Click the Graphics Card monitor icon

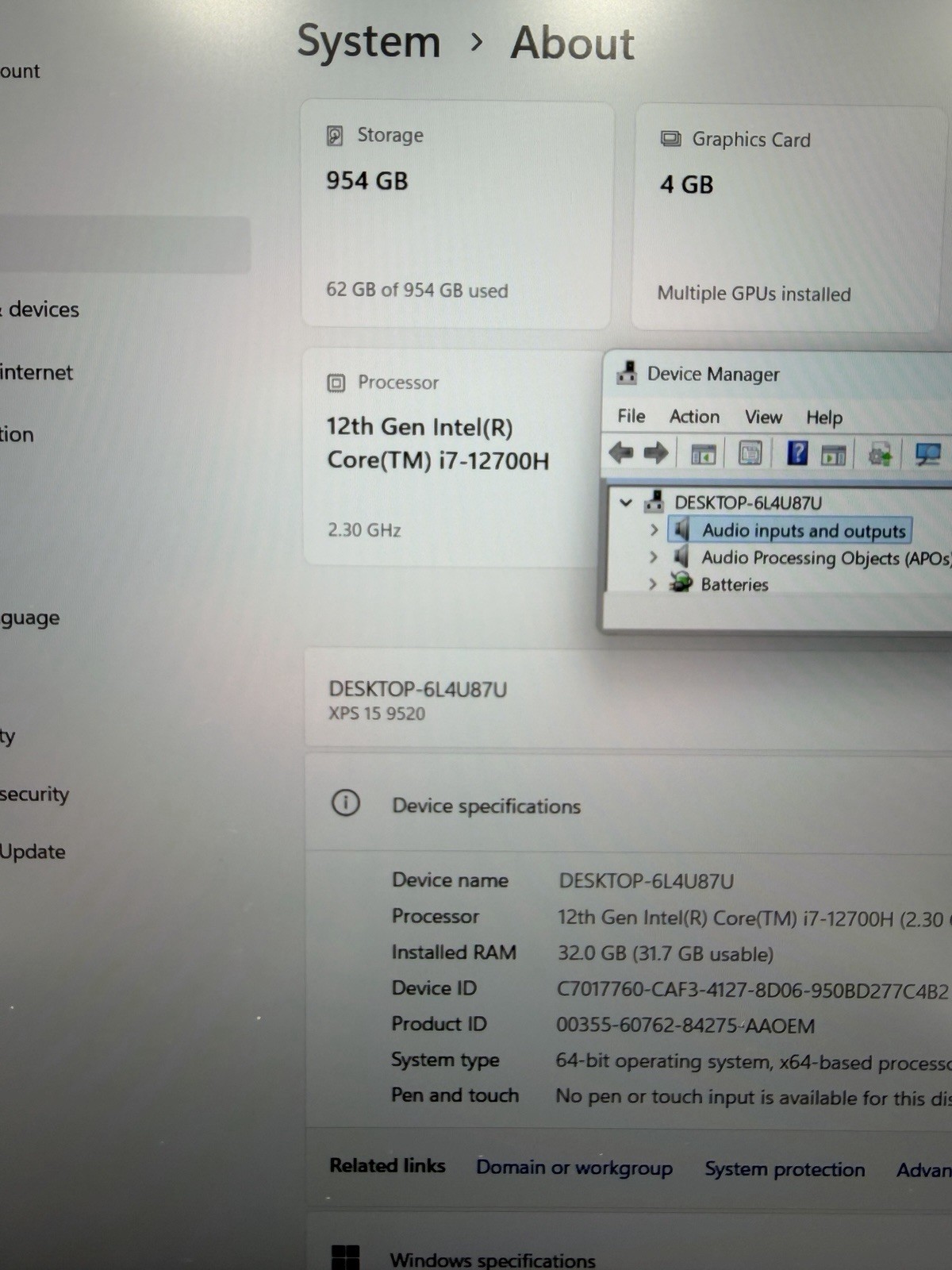[670, 140]
